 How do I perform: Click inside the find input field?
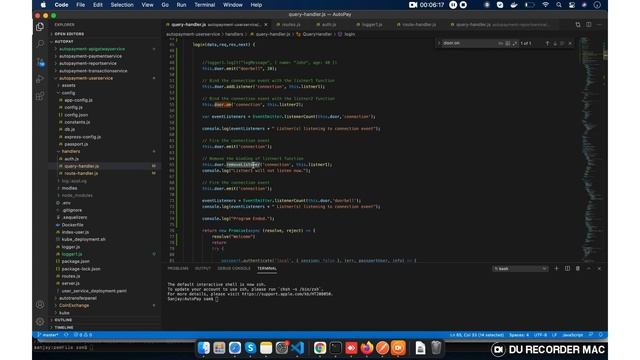(469, 43)
